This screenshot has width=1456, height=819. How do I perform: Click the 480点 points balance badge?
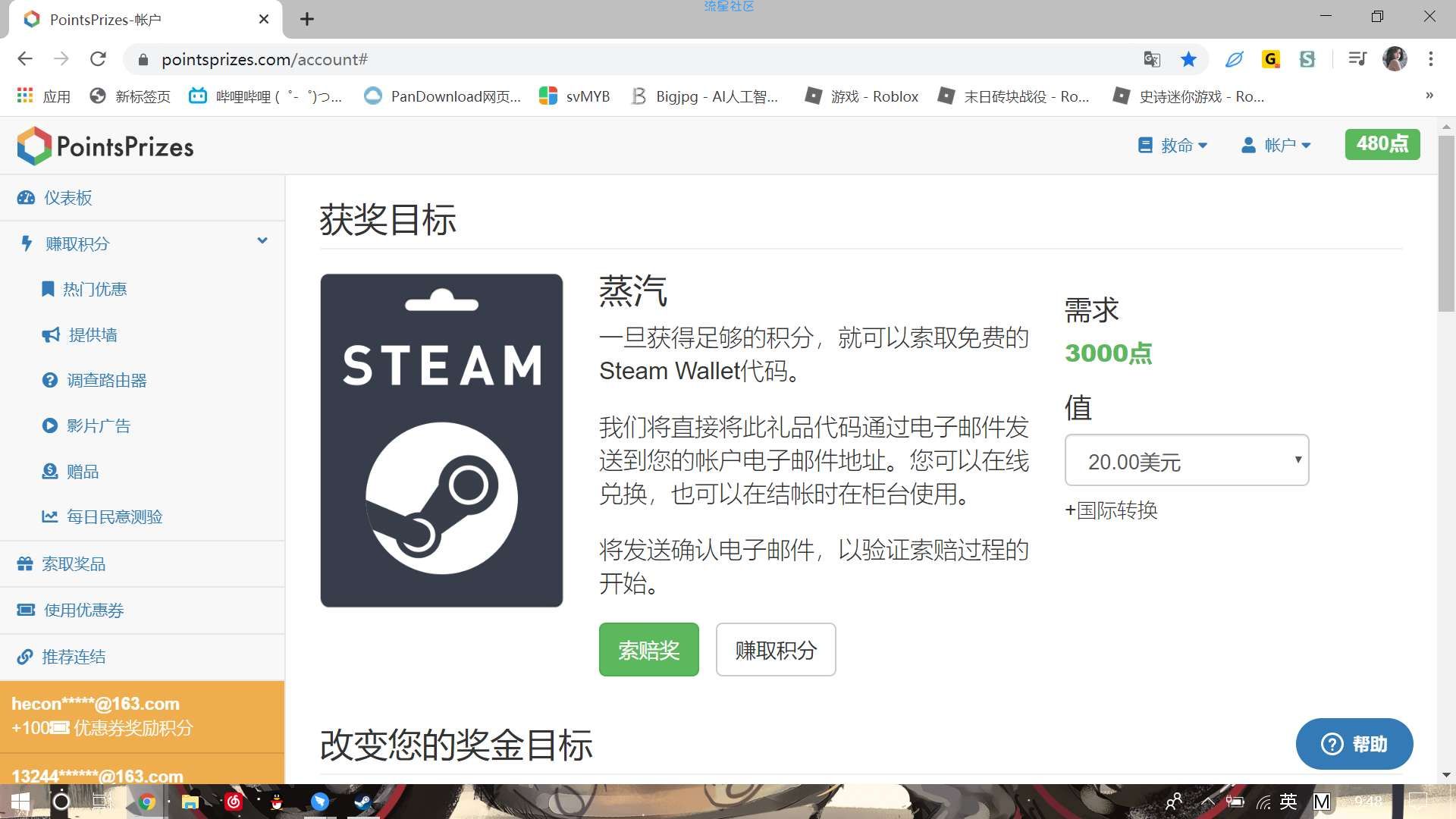[x=1382, y=144]
